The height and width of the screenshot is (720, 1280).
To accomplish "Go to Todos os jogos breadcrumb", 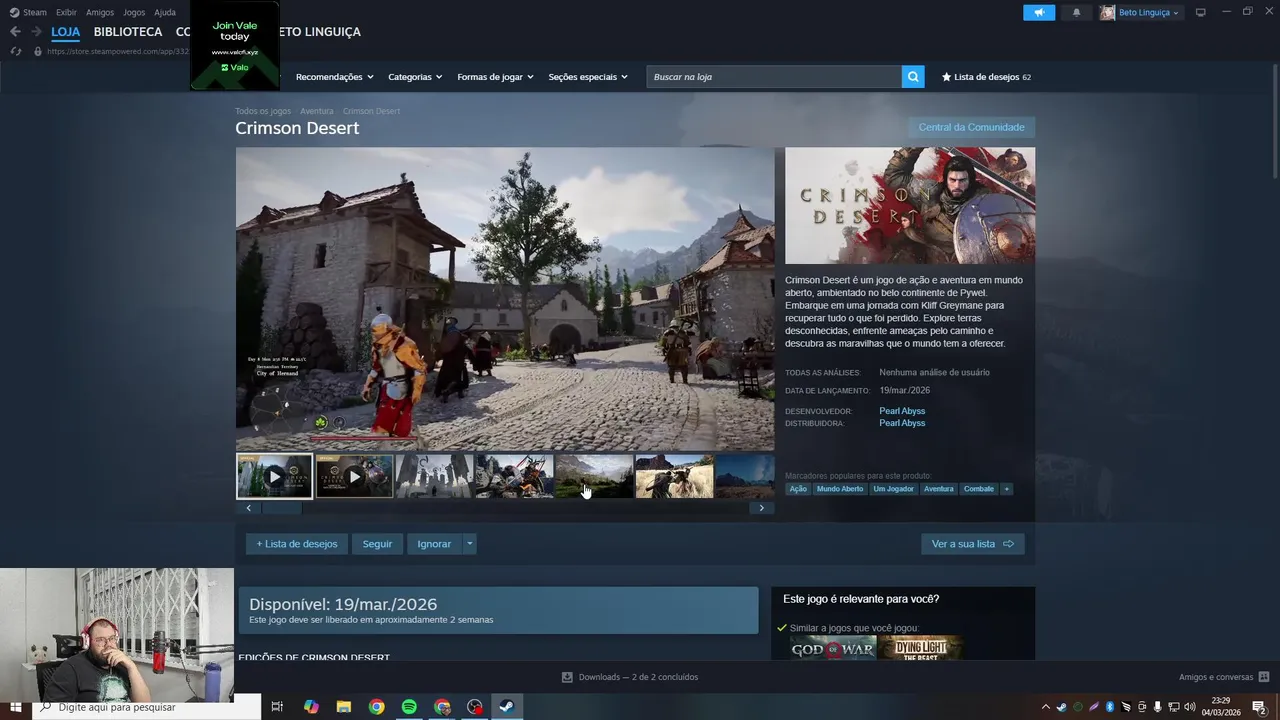I will 263,111.
